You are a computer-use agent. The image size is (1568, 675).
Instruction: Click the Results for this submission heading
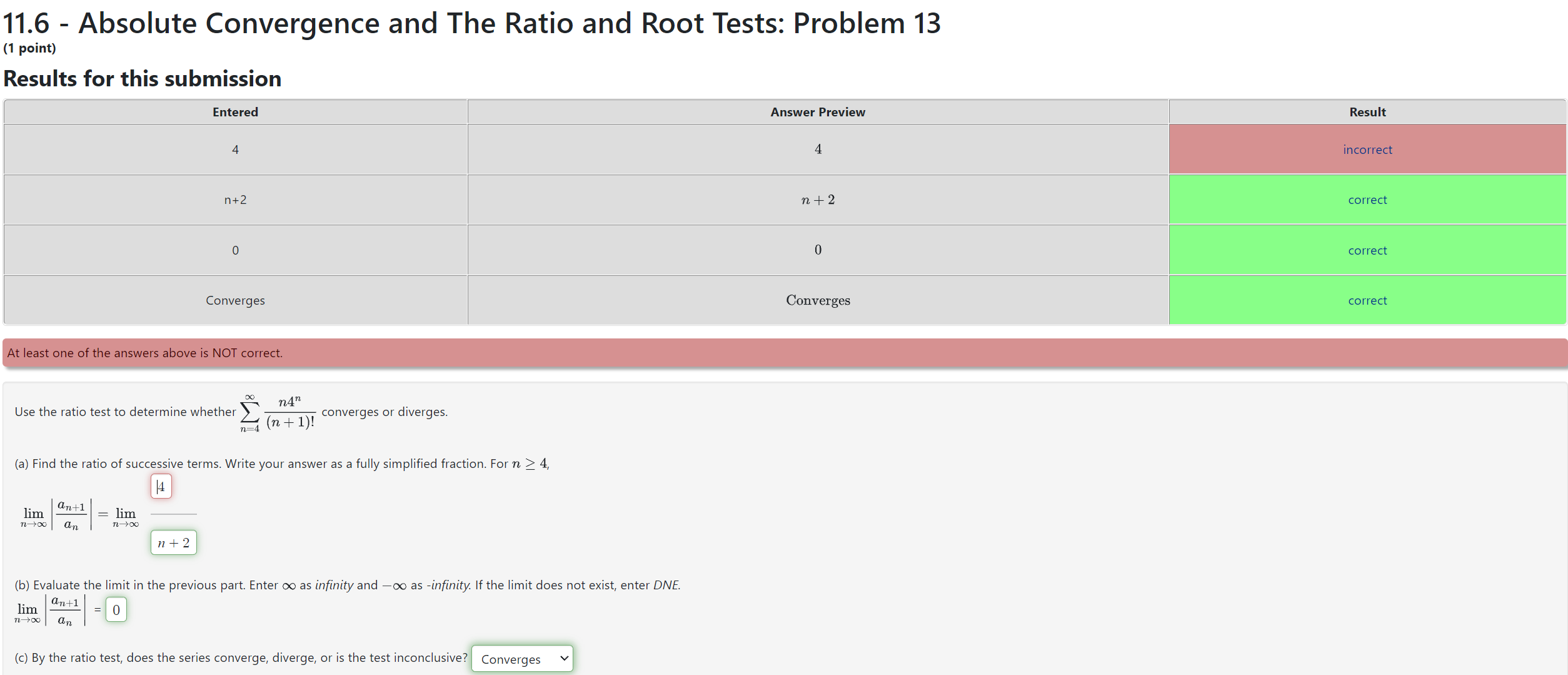pos(143,79)
